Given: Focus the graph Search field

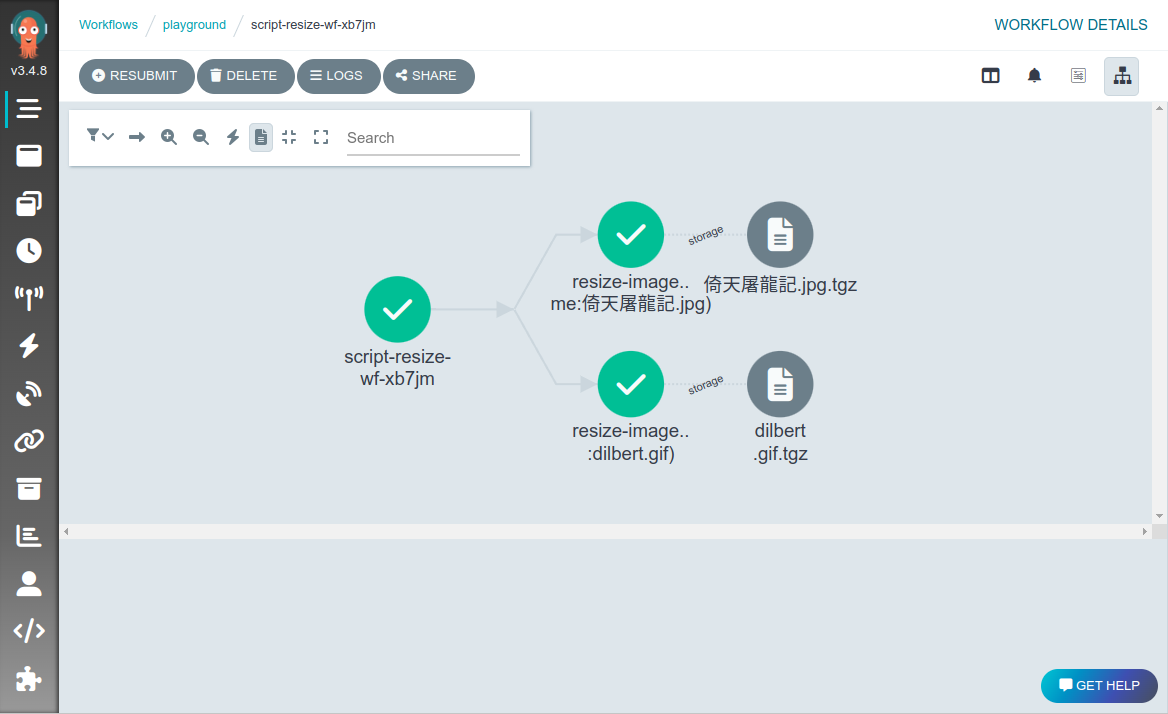Looking at the screenshot, I should pyautogui.click(x=433, y=138).
